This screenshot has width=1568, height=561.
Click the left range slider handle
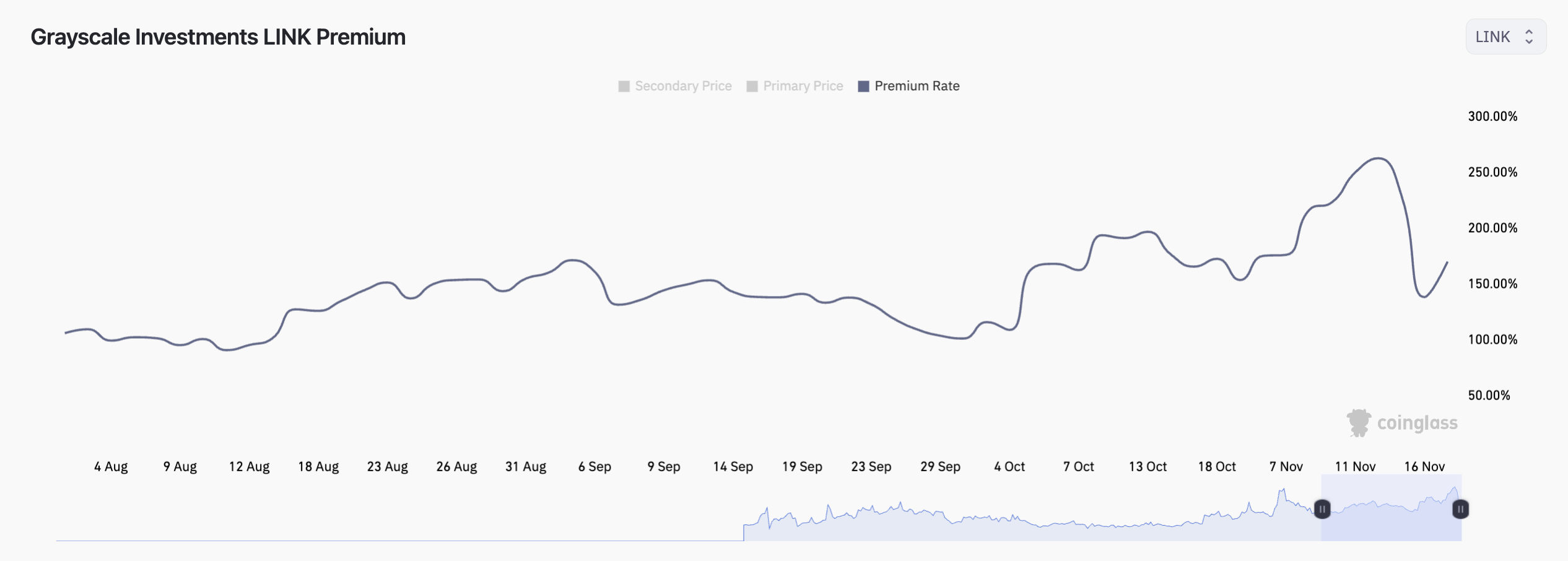(1322, 509)
